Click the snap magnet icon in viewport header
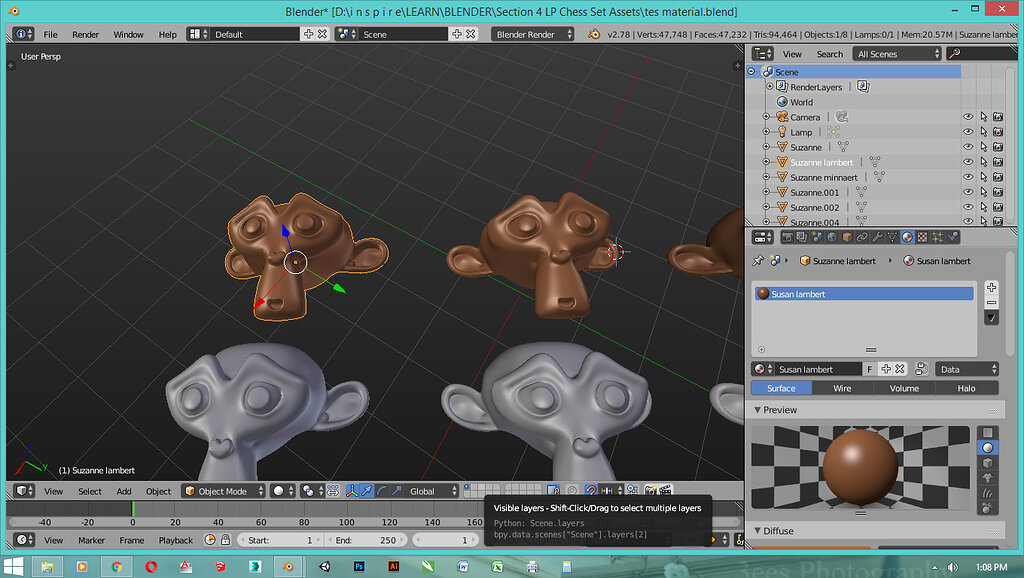This screenshot has height=578, width=1024. (x=590, y=491)
